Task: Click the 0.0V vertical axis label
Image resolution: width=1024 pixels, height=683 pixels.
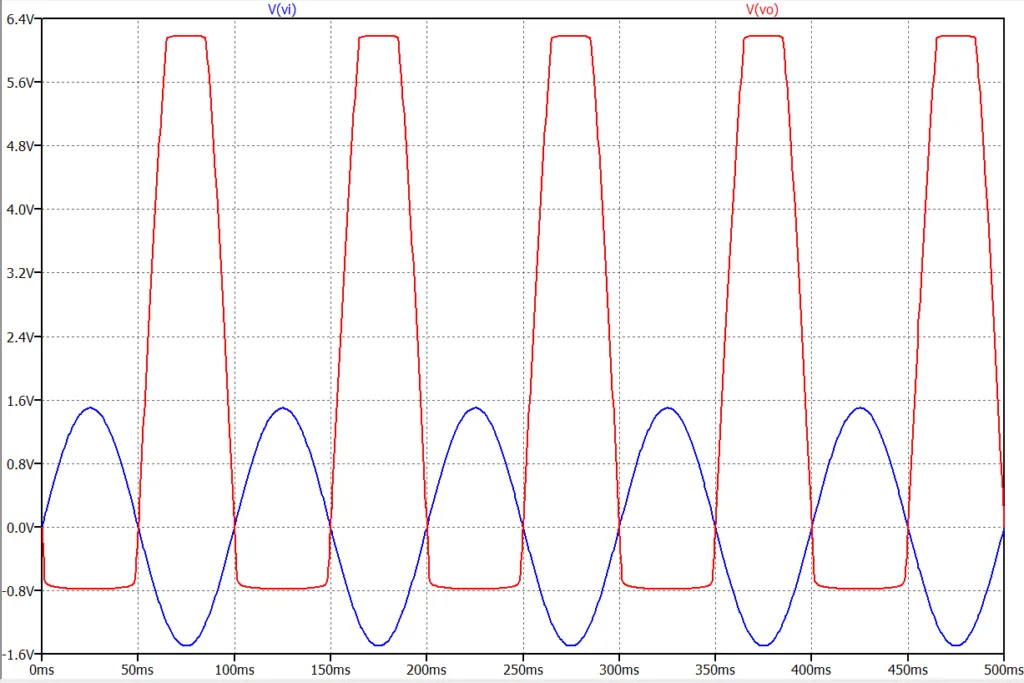Action: pyautogui.click(x=21, y=527)
